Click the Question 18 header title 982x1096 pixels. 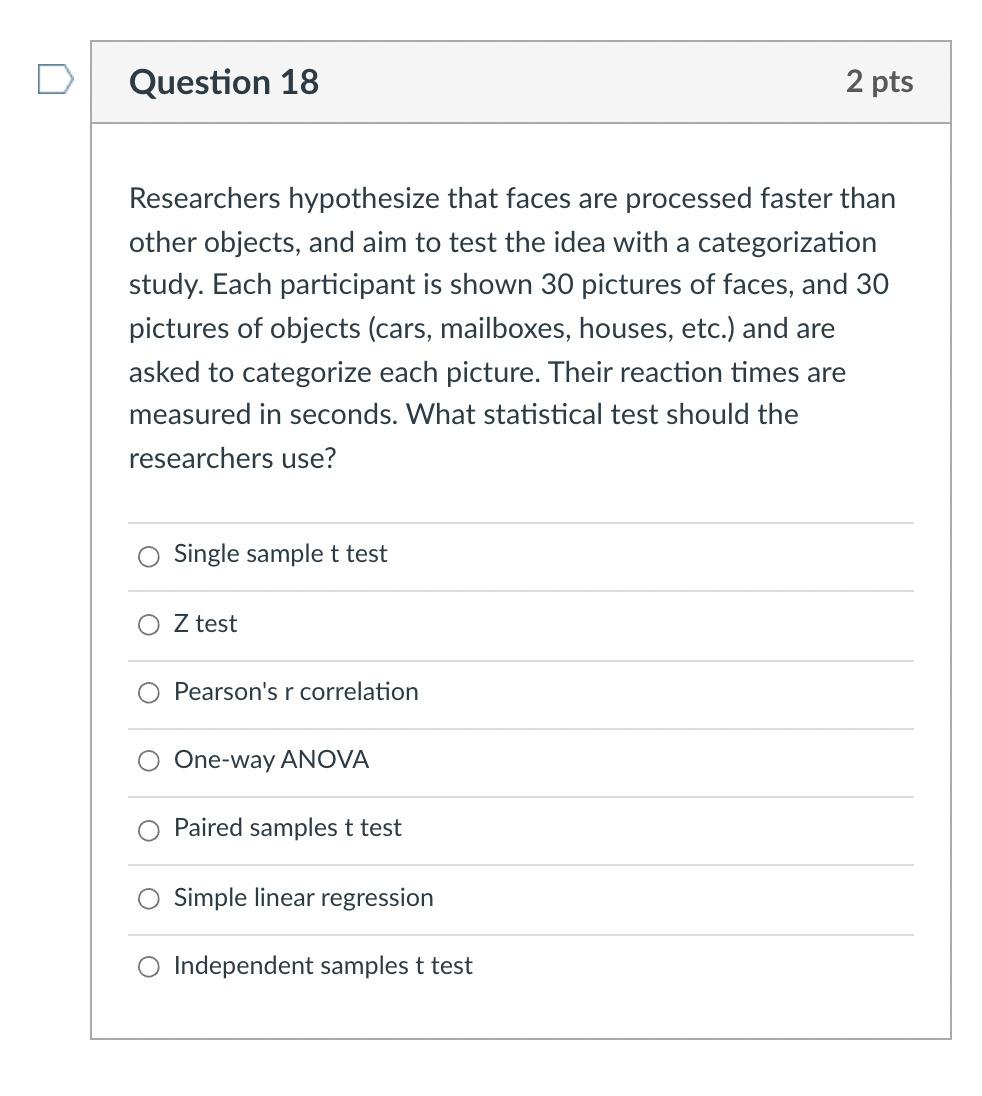click(222, 82)
